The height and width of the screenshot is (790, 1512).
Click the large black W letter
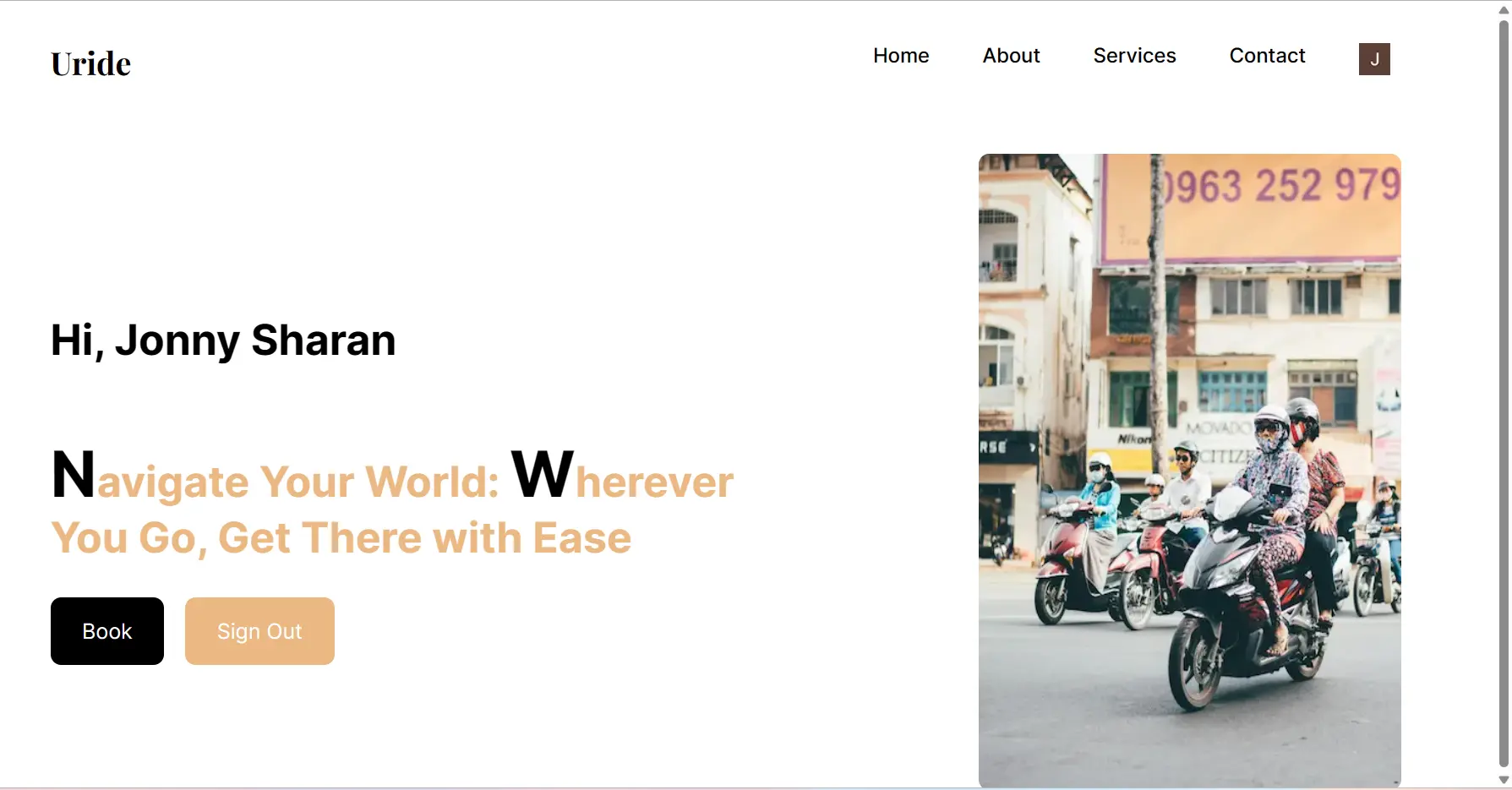543,475
